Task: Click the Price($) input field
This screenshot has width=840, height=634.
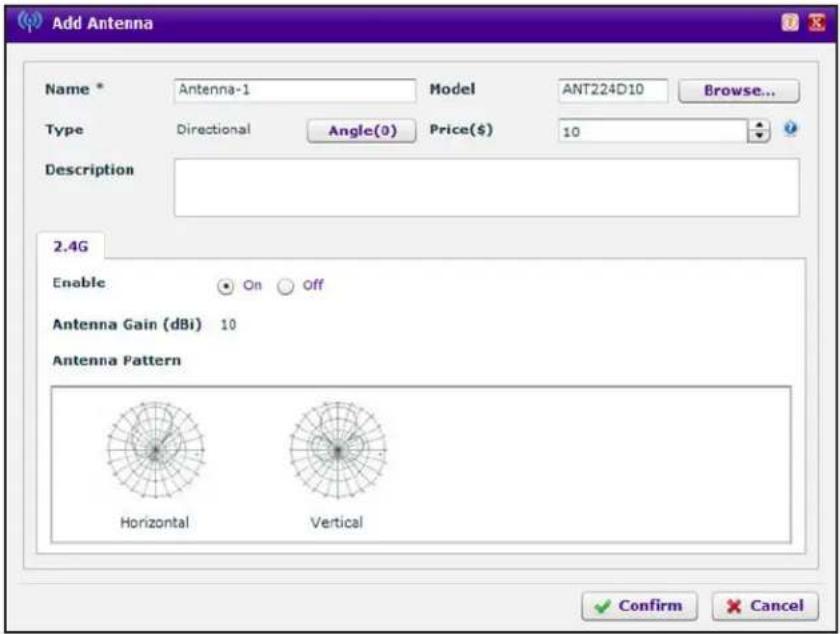Action: click(652, 131)
